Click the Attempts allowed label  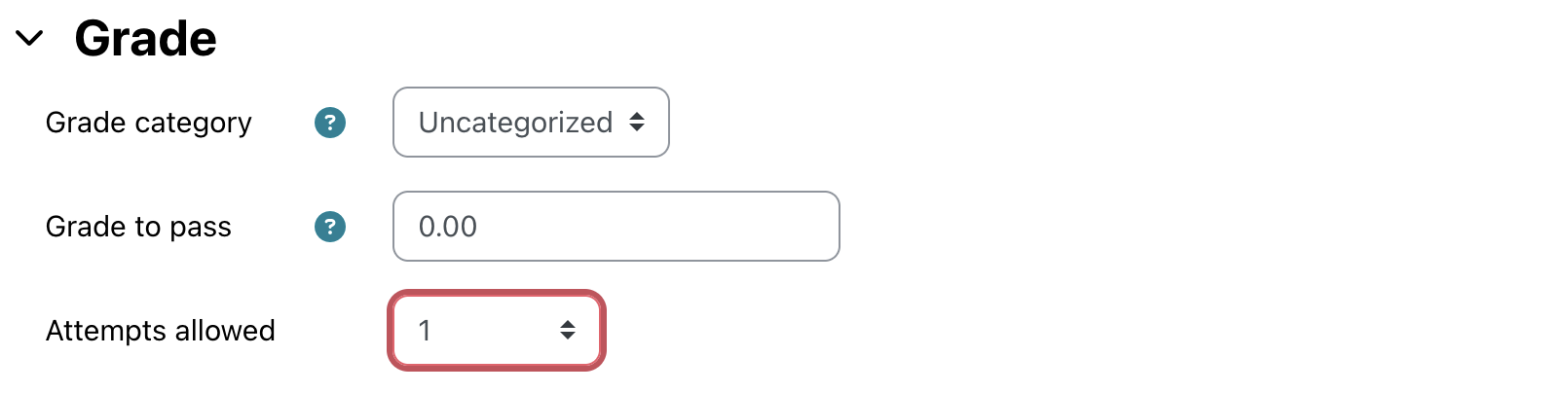click(161, 331)
